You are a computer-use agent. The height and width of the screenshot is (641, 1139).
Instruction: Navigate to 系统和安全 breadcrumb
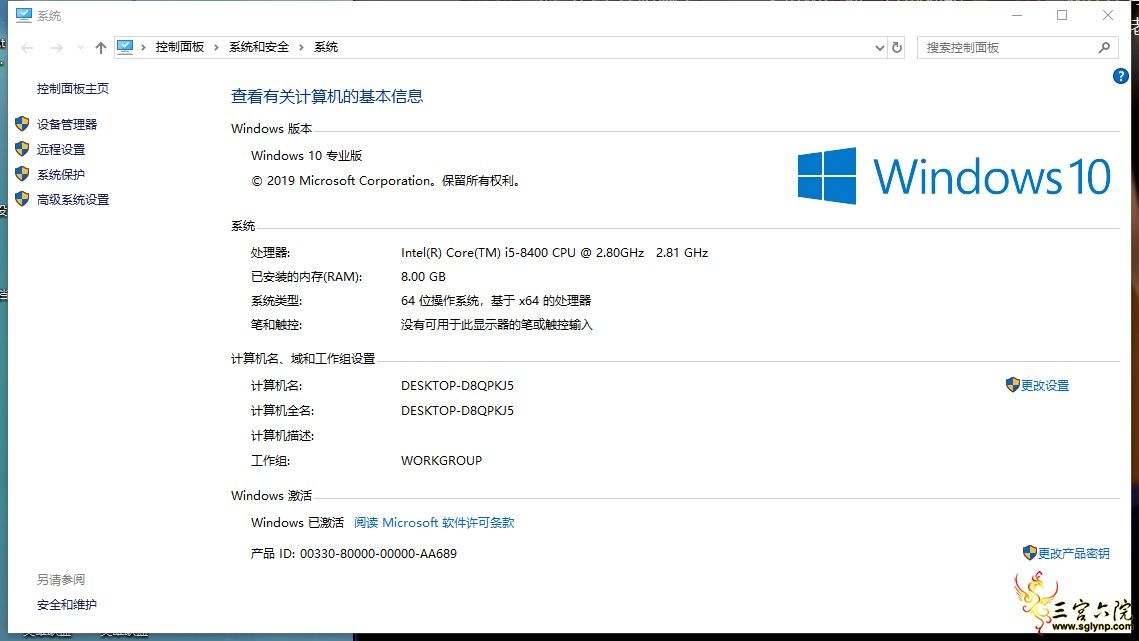click(x=259, y=47)
